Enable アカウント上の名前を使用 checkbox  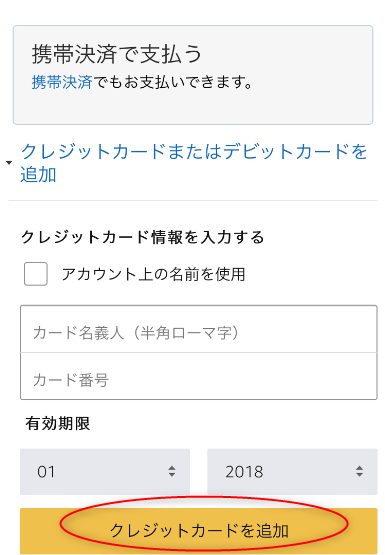pyautogui.click(x=36, y=274)
